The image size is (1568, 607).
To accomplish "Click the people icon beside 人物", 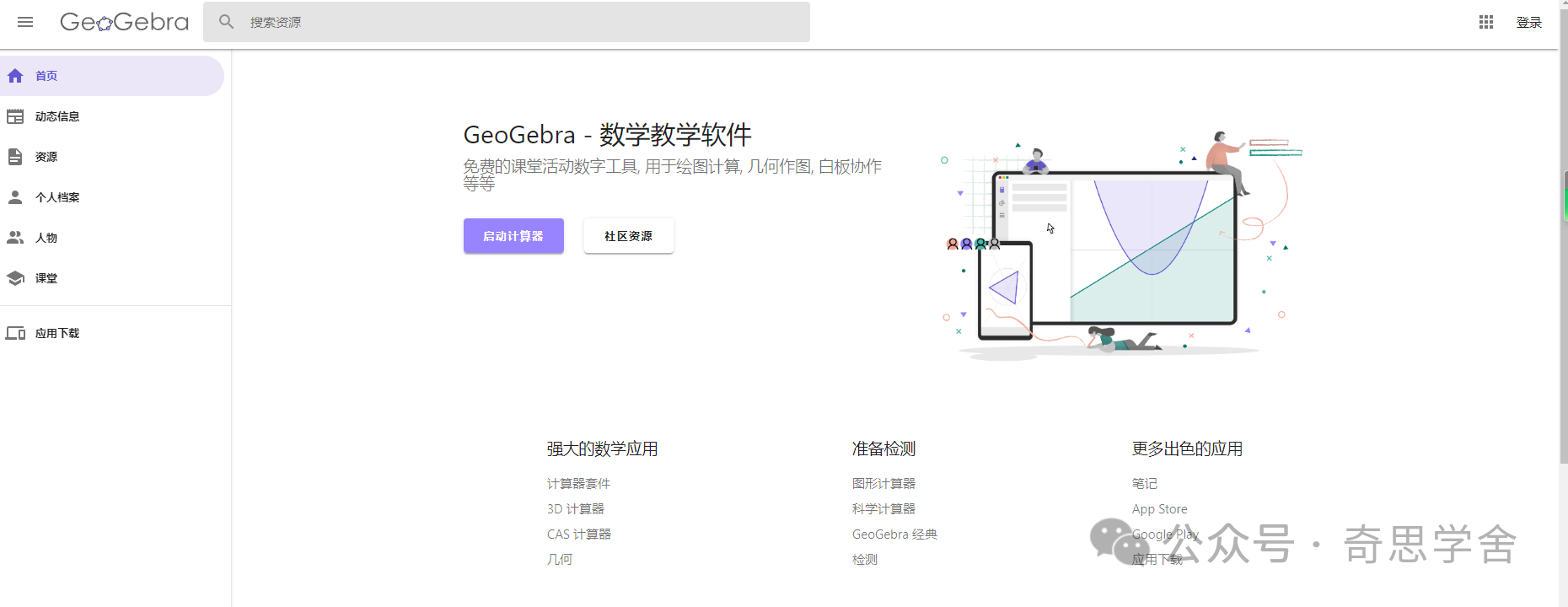I will (x=15, y=238).
